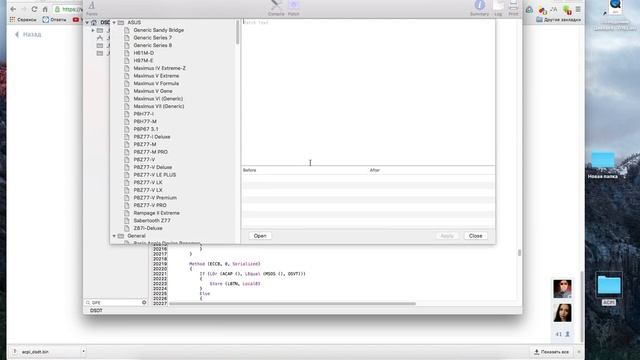The height and width of the screenshot is (360, 640).
Task: Select Maximus VI (Generic) patch
Action: click(158, 99)
